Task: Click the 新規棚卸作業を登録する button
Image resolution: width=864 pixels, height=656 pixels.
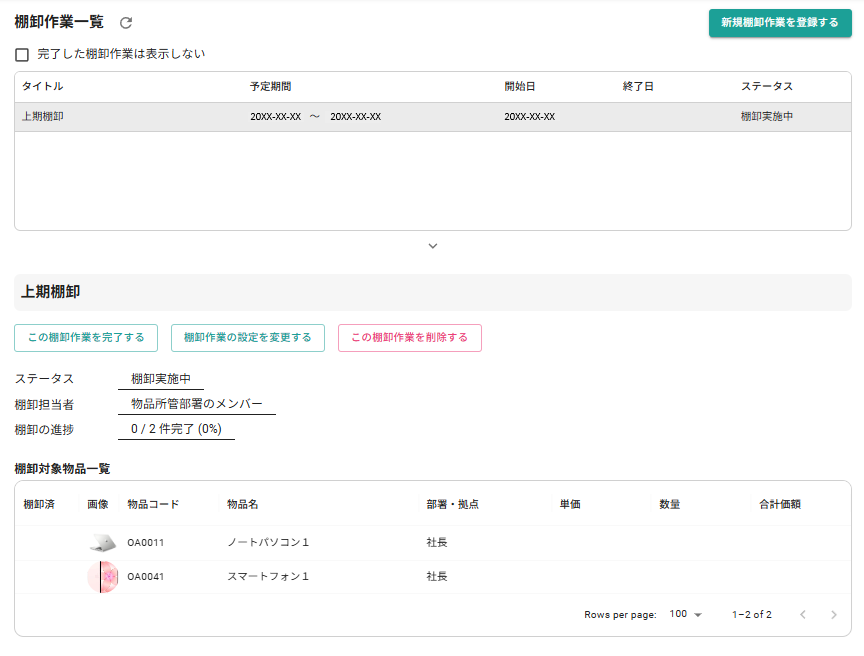Action: 780,23
